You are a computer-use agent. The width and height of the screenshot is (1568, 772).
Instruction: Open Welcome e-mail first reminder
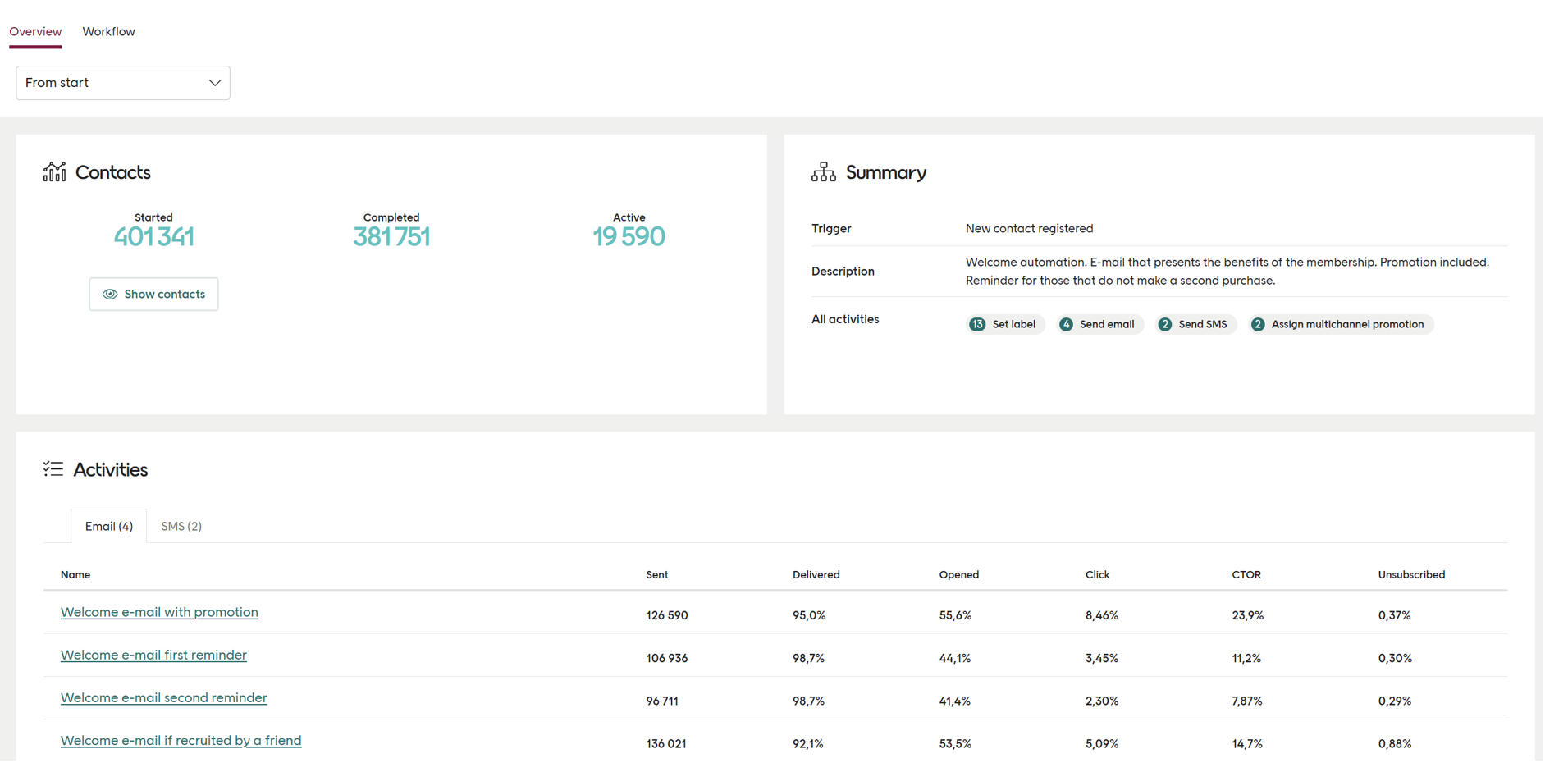(x=153, y=655)
